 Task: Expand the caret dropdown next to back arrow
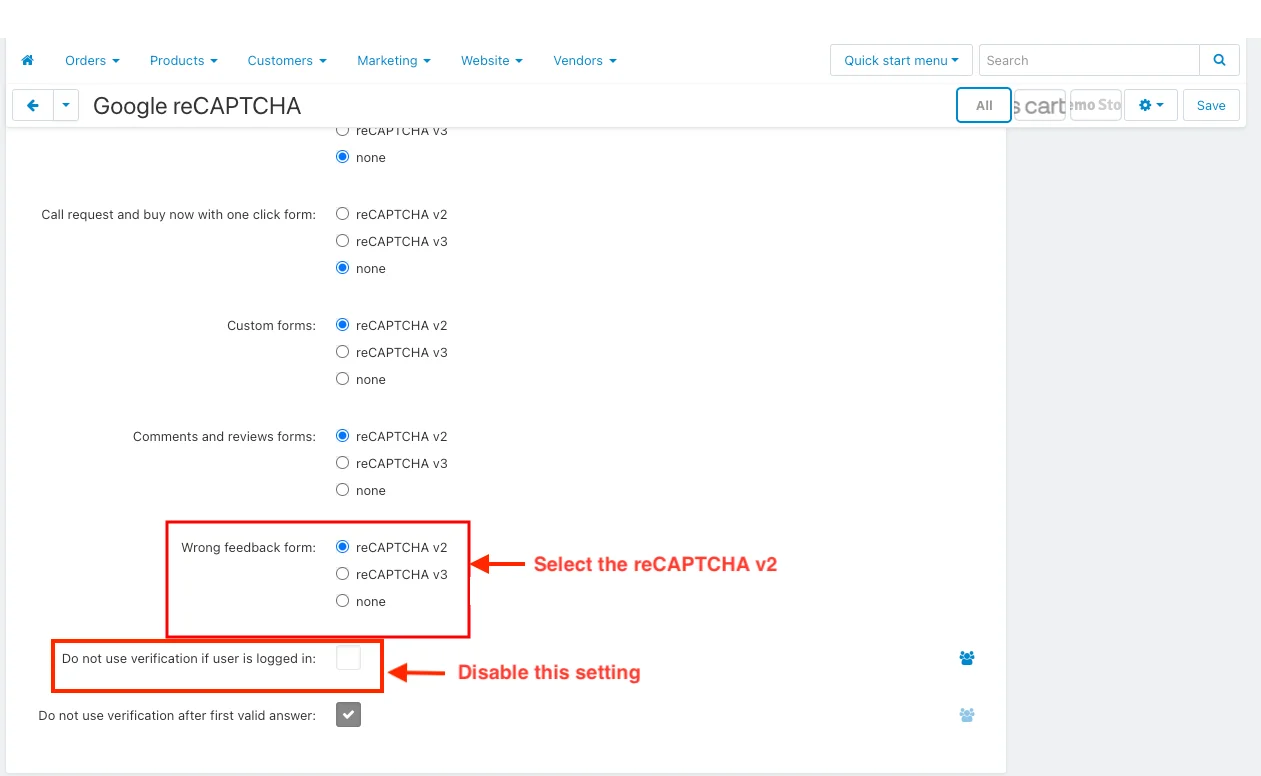point(66,105)
